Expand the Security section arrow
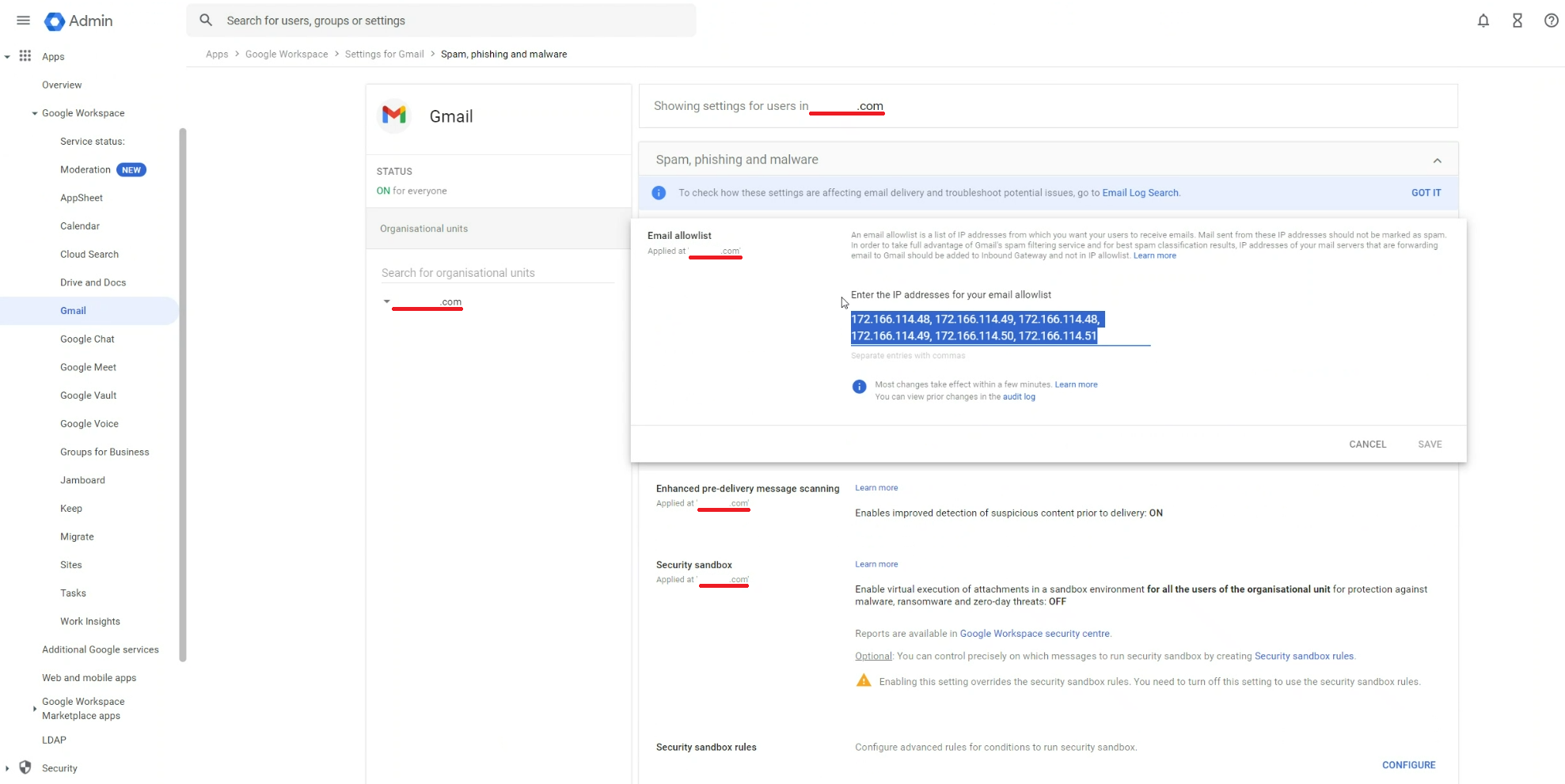 pyautogui.click(x=7, y=768)
